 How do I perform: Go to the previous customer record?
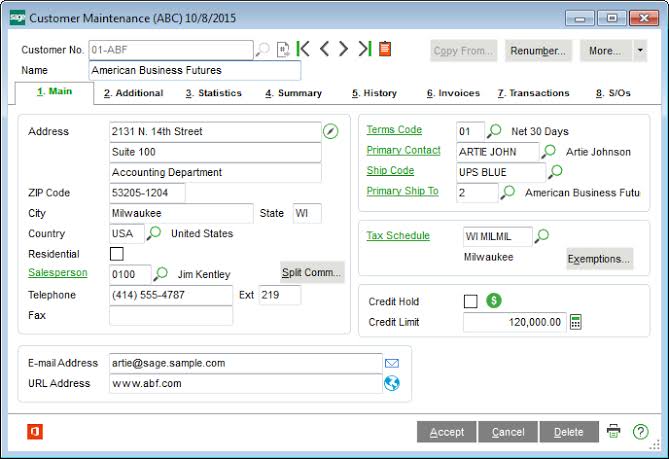(x=324, y=49)
